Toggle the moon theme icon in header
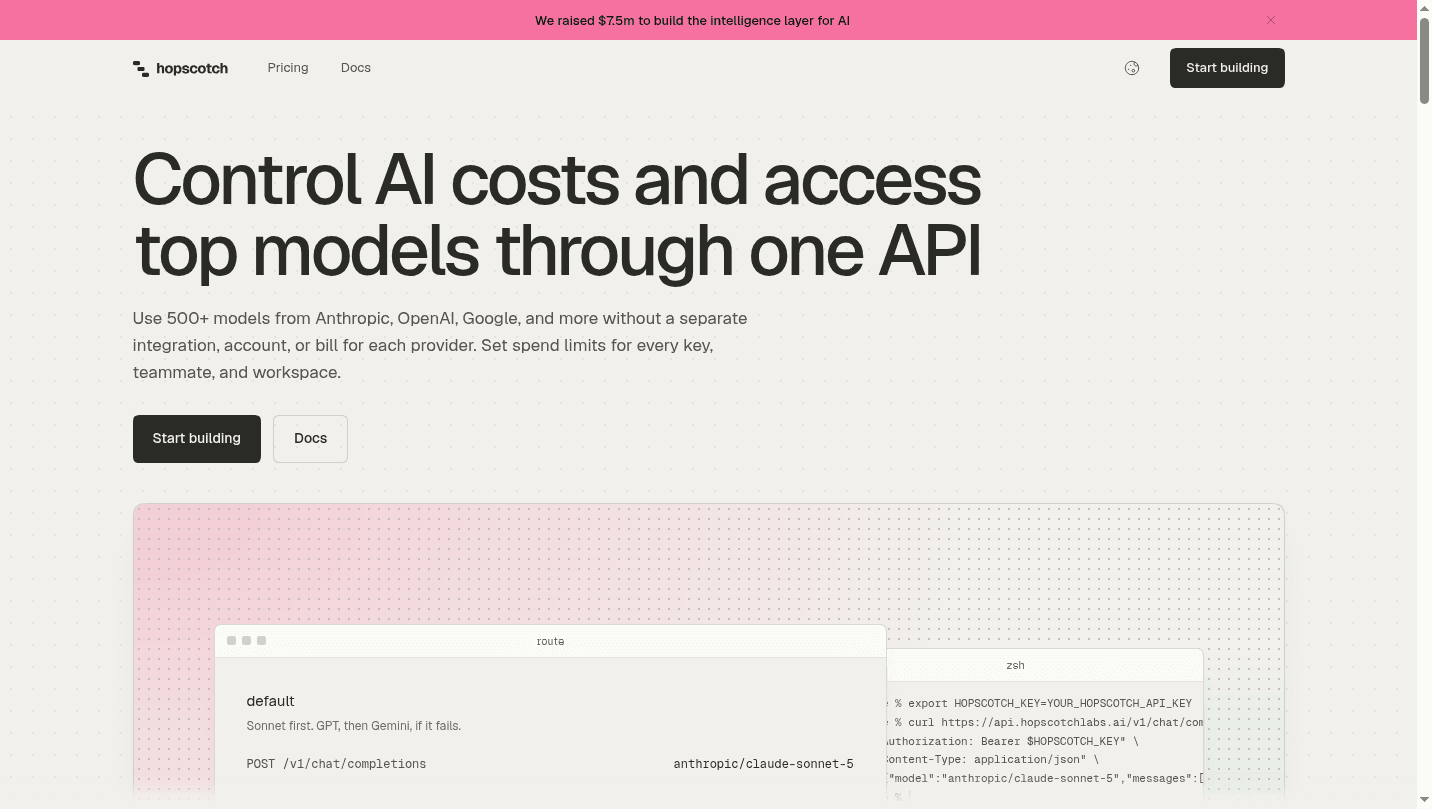The width and height of the screenshot is (1432, 809). pyautogui.click(x=1132, y=68)
